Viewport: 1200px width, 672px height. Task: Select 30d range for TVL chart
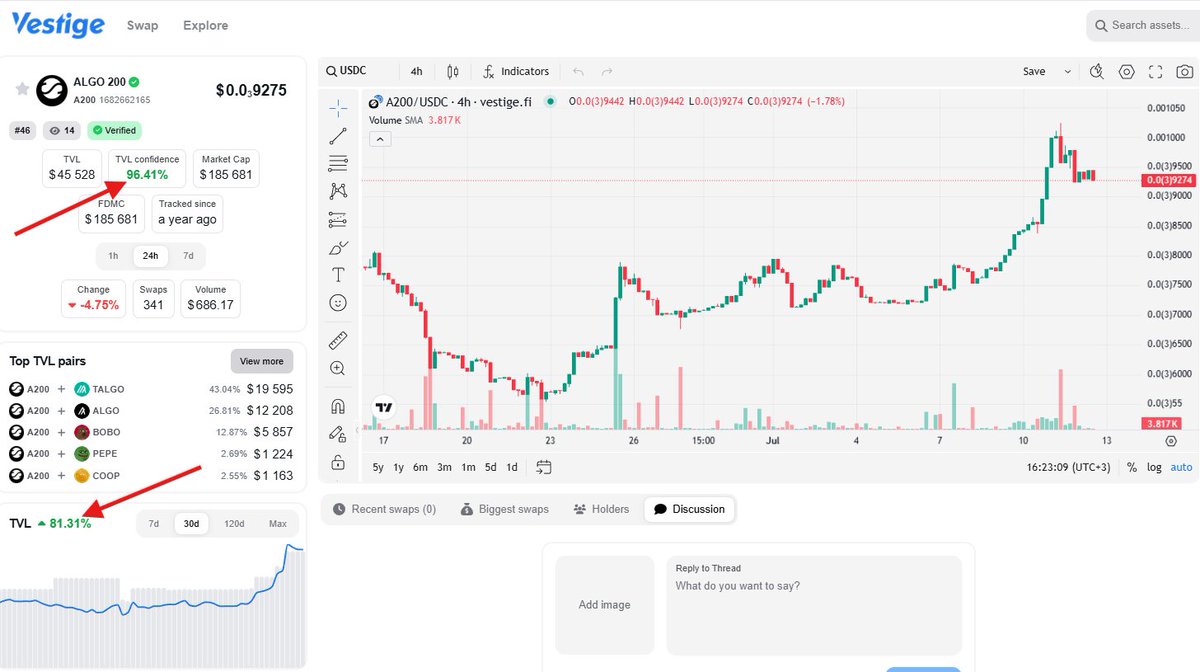pos(191,523)
